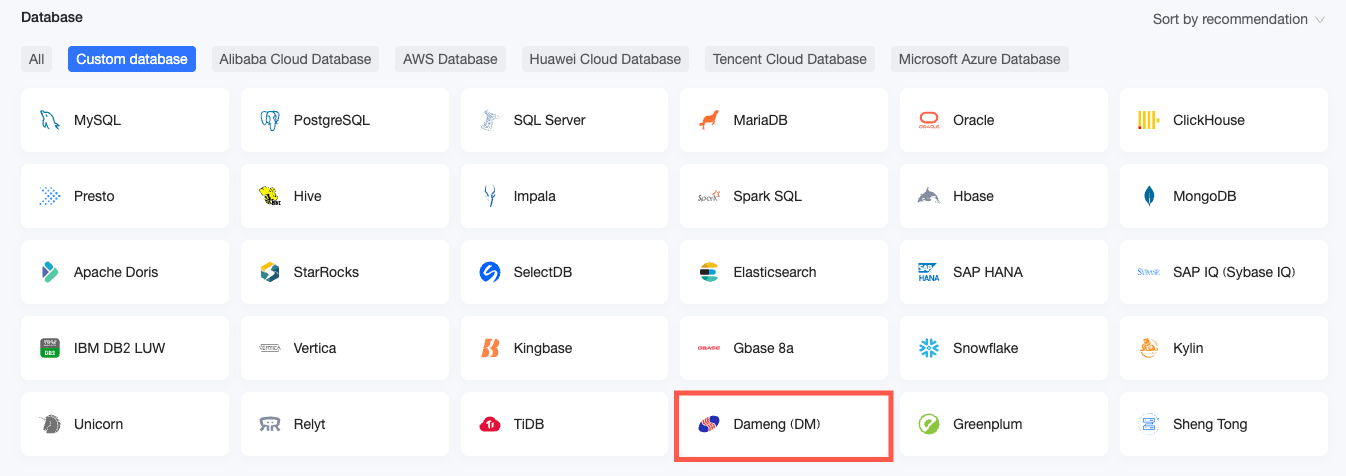Show the Huawei Cloud Database tab
Image resolution: width=1346 pixels, height=476 pixels.
605,59
